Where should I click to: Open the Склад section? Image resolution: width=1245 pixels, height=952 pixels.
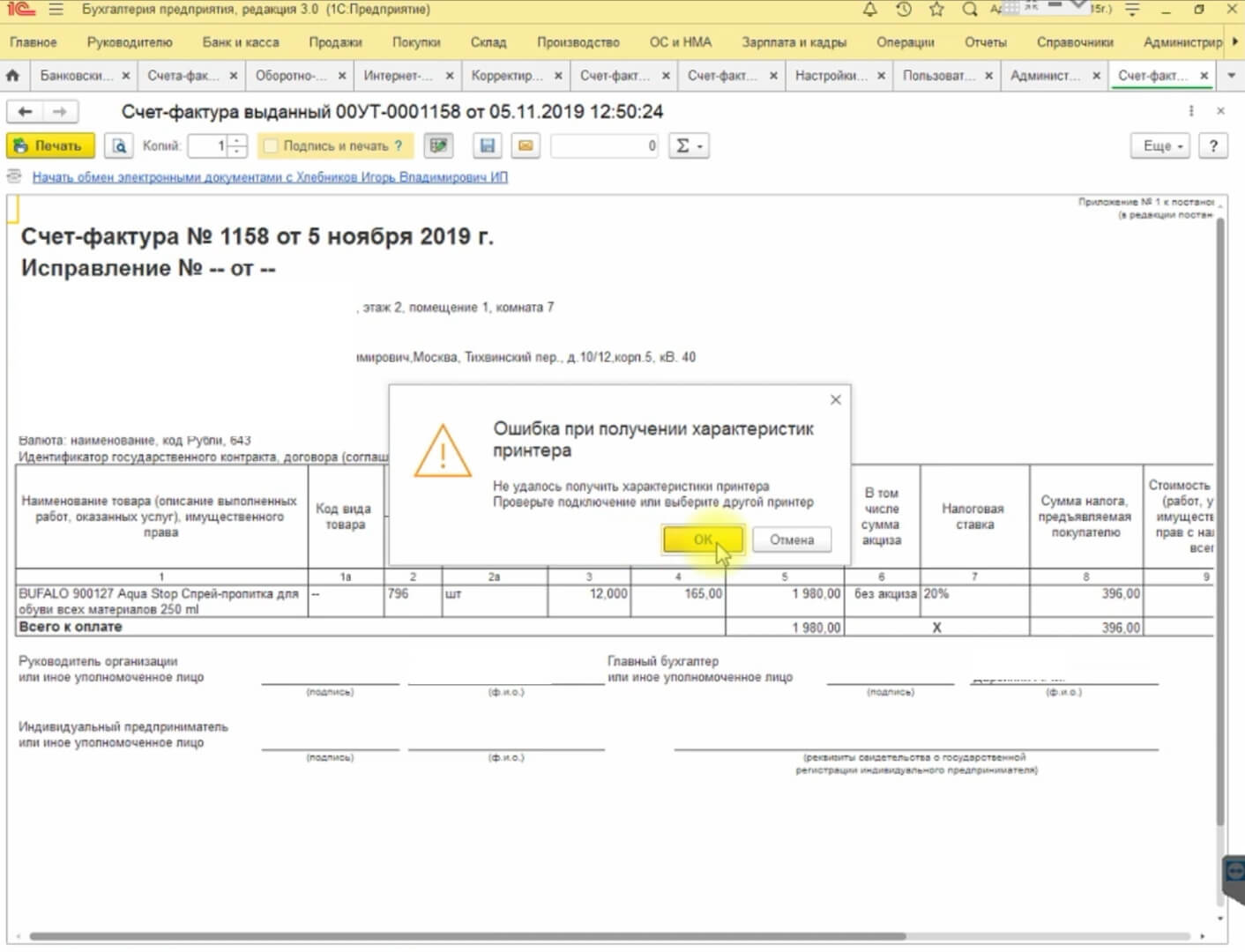pos(488,42)
